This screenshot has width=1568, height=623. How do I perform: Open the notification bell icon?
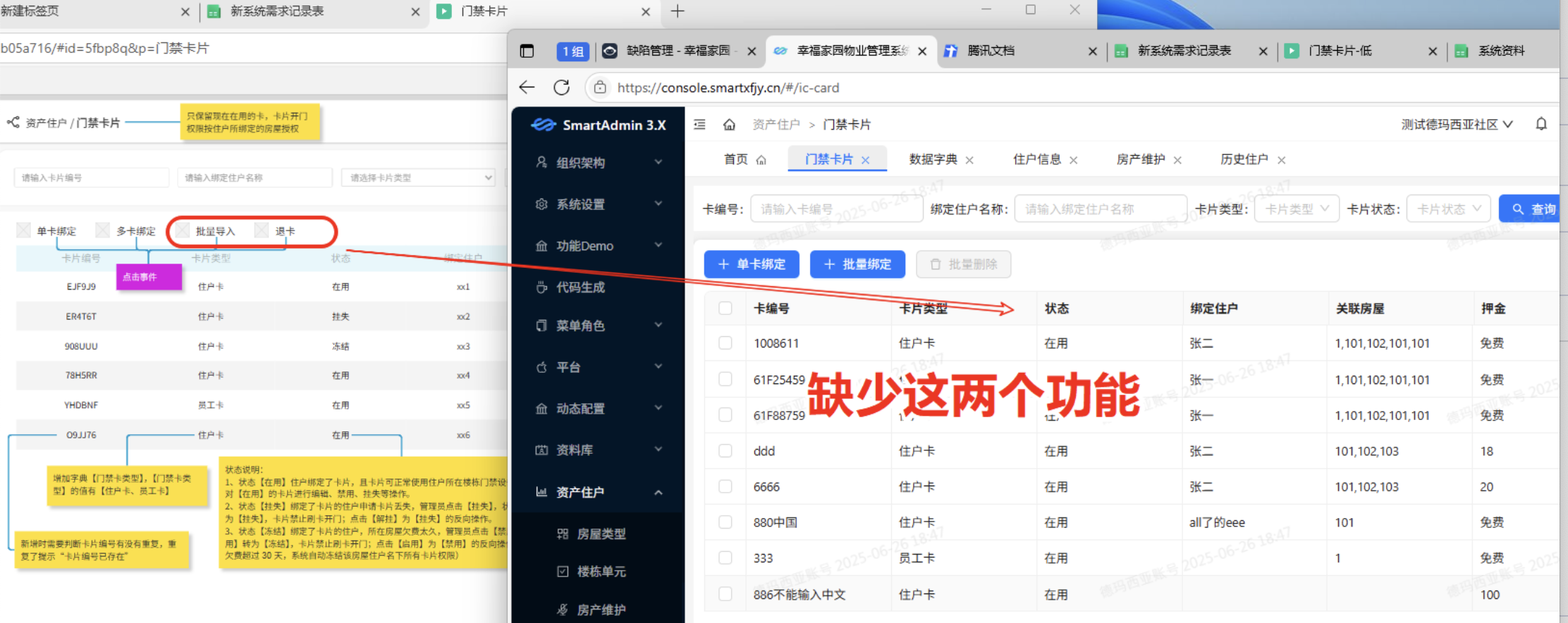coord(1541,124)
